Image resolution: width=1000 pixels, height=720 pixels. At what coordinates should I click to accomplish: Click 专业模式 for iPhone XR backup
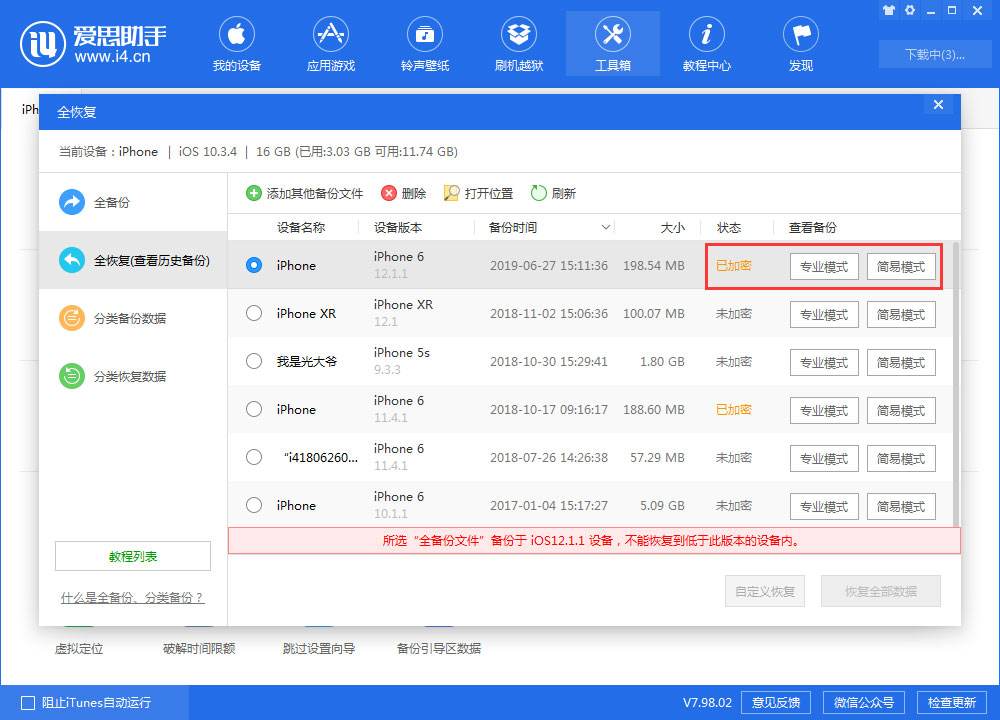824,314
